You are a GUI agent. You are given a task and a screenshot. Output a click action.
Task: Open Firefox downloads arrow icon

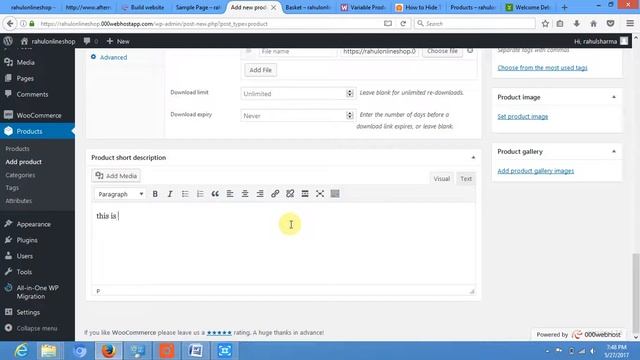point(576,24)
